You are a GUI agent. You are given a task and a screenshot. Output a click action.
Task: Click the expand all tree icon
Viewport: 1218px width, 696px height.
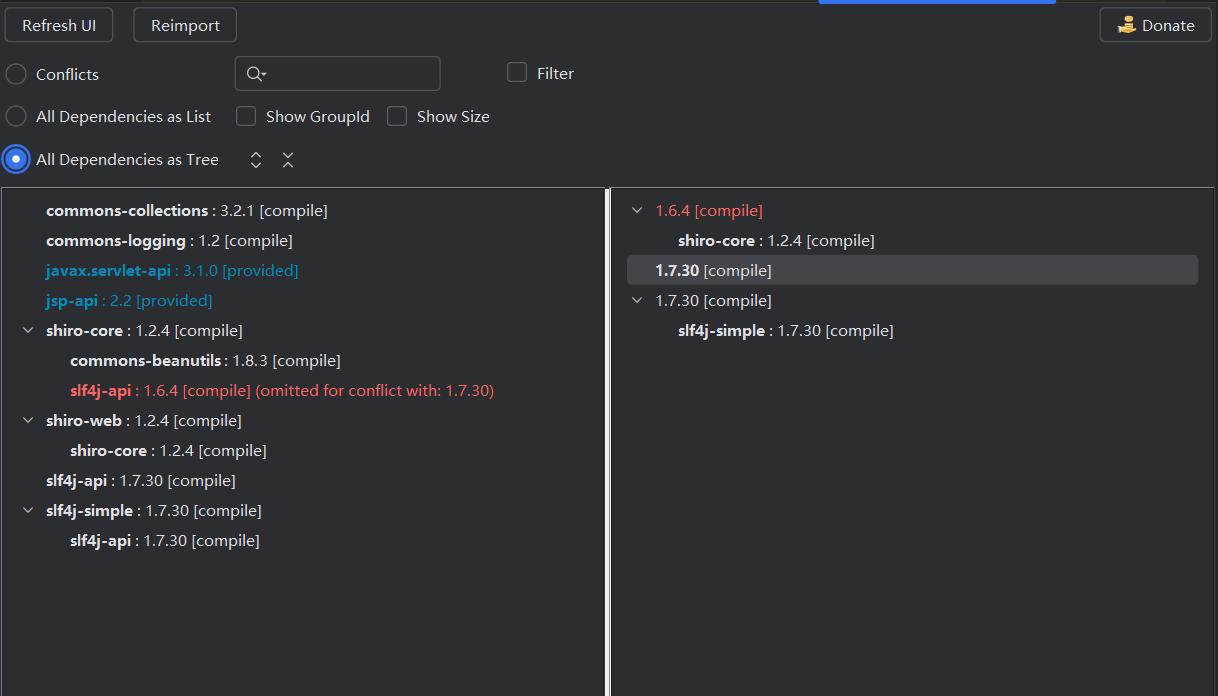coord(256,160)
